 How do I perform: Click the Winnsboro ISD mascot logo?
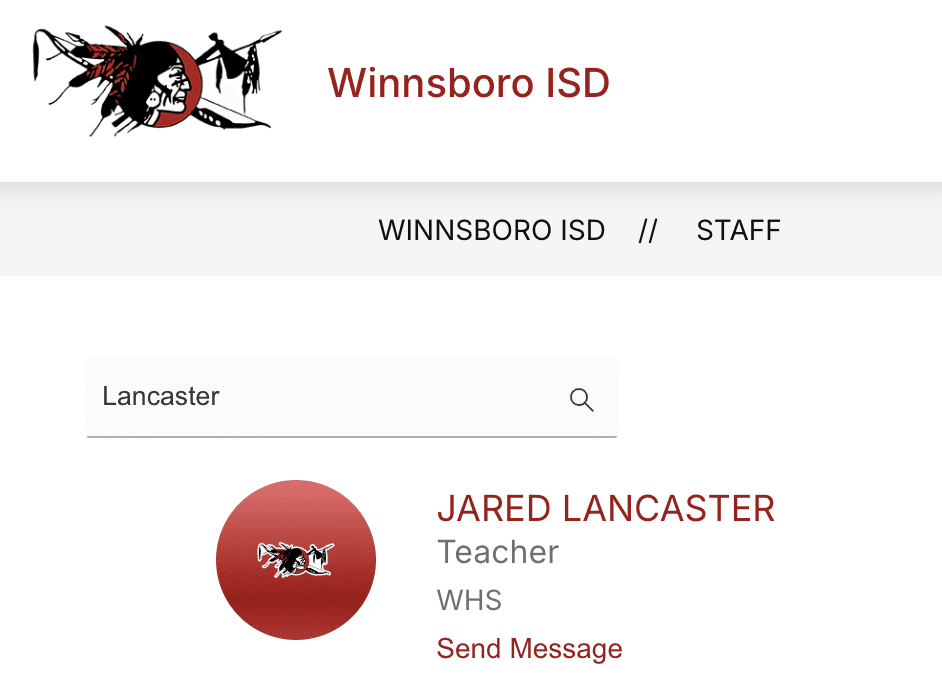click(157, 81)
